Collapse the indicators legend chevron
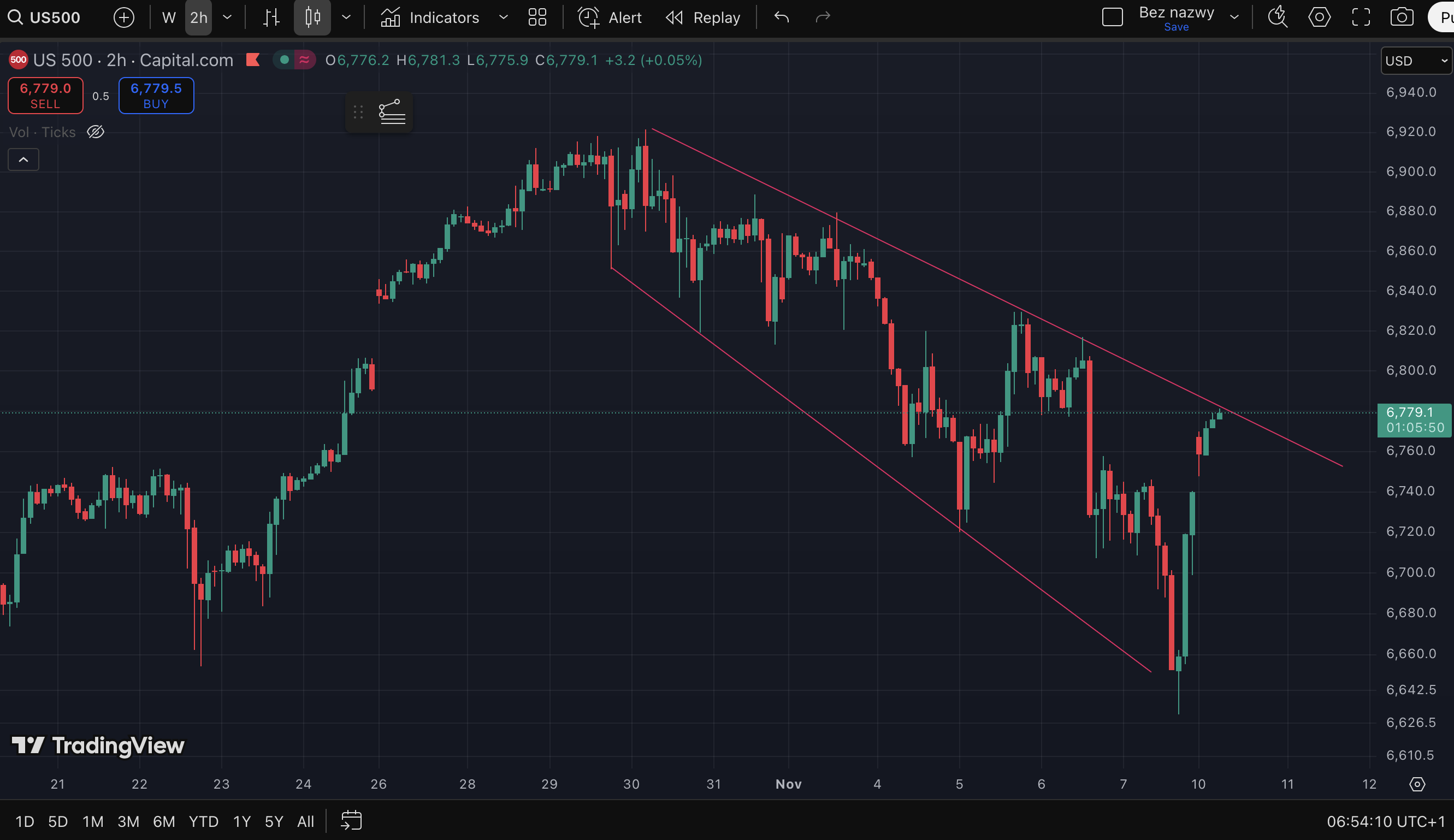Image resolution: width=1454 pixels, height=840 pixels. pos(23,160)
